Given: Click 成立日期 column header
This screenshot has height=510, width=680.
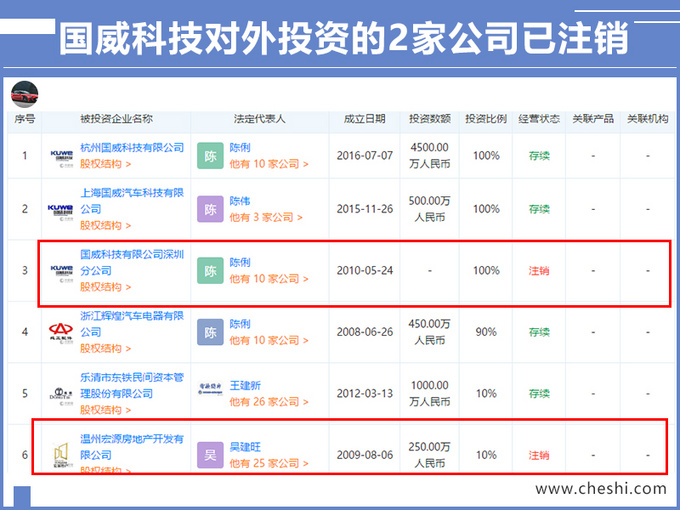Looking at the screenshot, I should [x=365, y=119].
